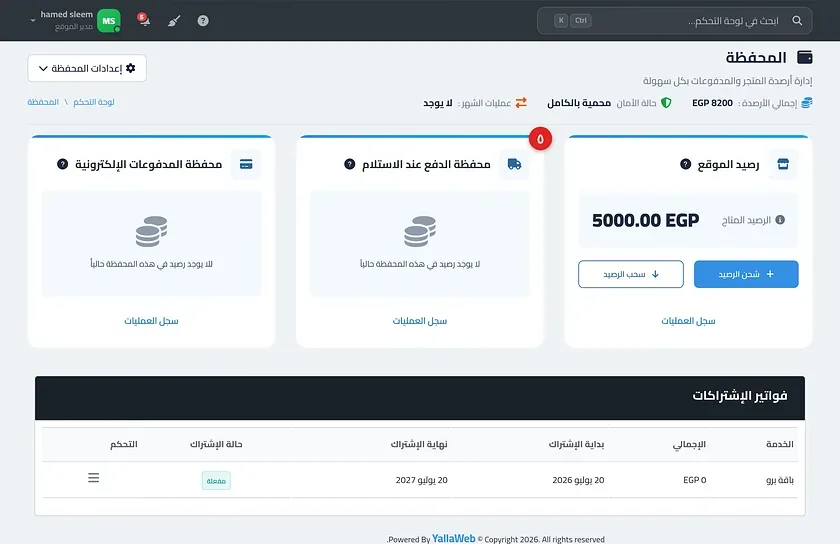
Task: Open the YallaWeb footer link
Action: tap(453, 538)
